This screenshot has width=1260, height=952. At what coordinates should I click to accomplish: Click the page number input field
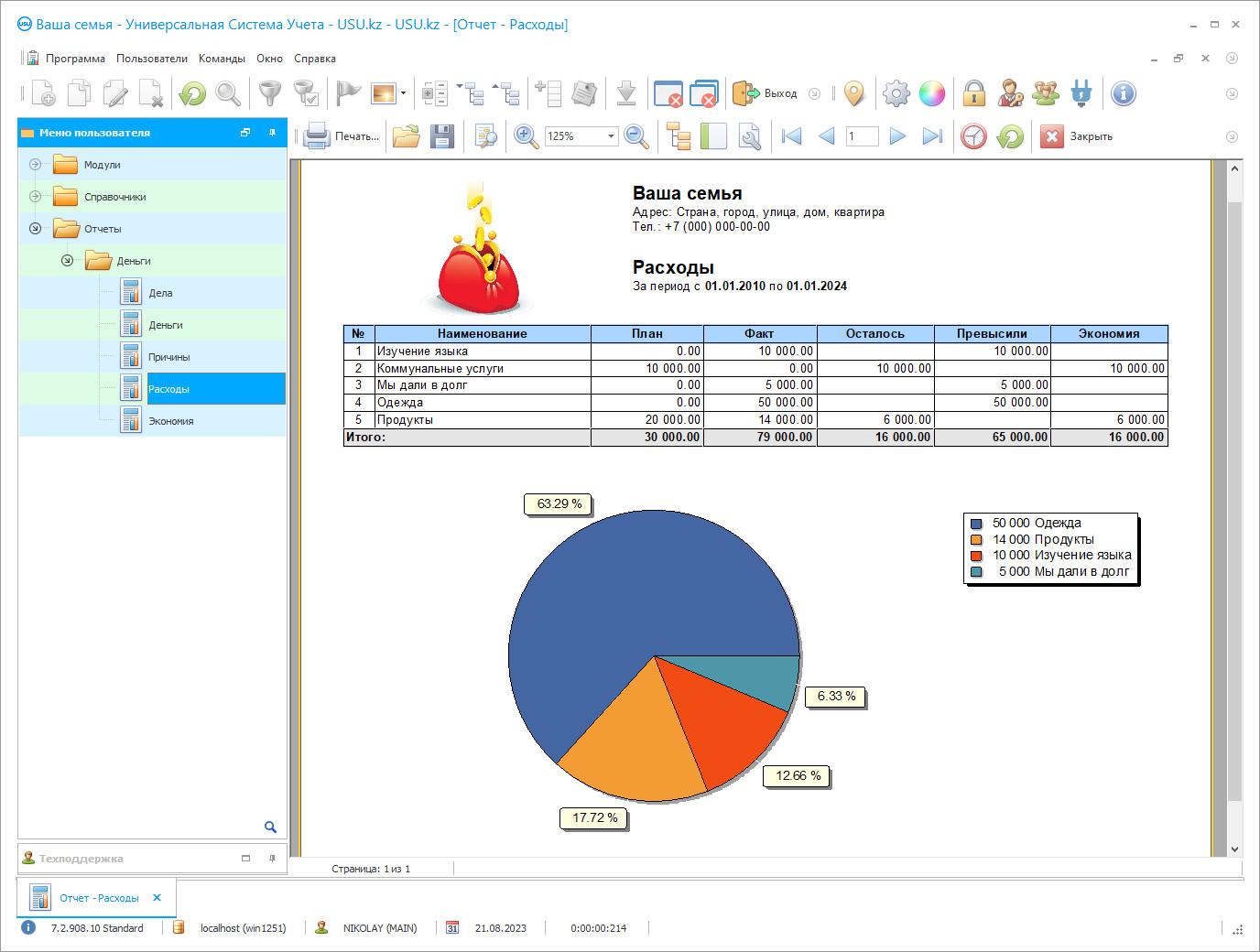[862, 136]
